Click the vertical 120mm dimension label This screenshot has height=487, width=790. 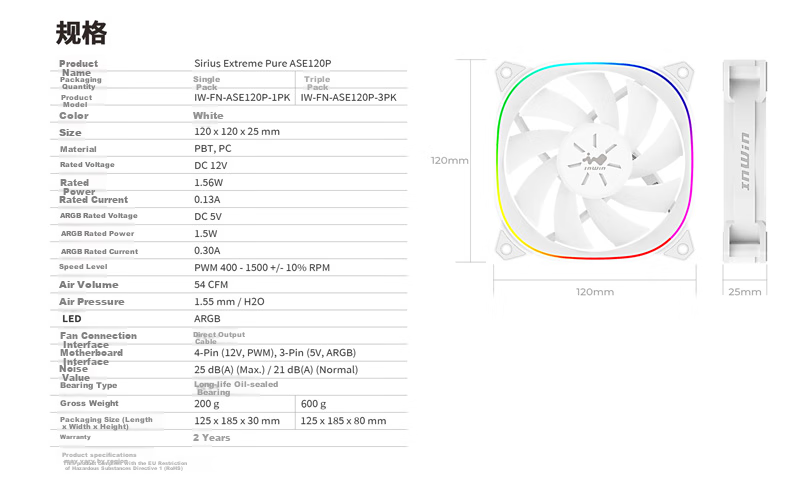(449, 161)
